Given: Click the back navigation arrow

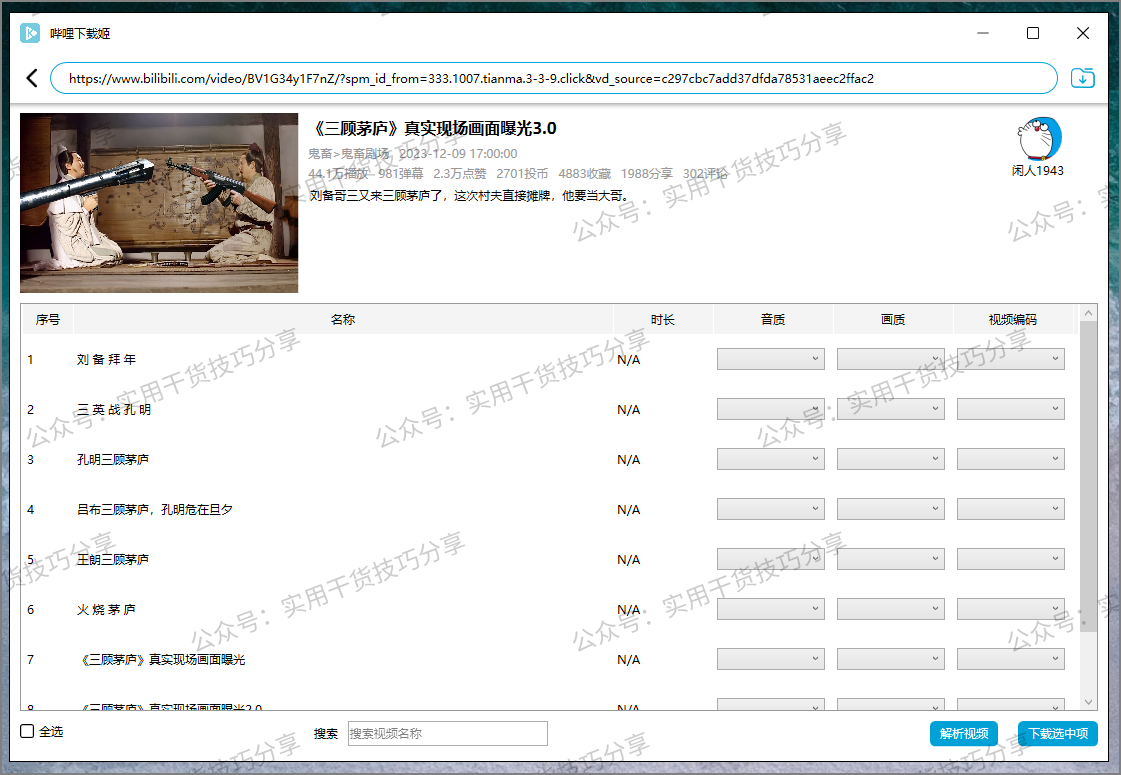Looking at the screenshot, I should click(31, 77).
